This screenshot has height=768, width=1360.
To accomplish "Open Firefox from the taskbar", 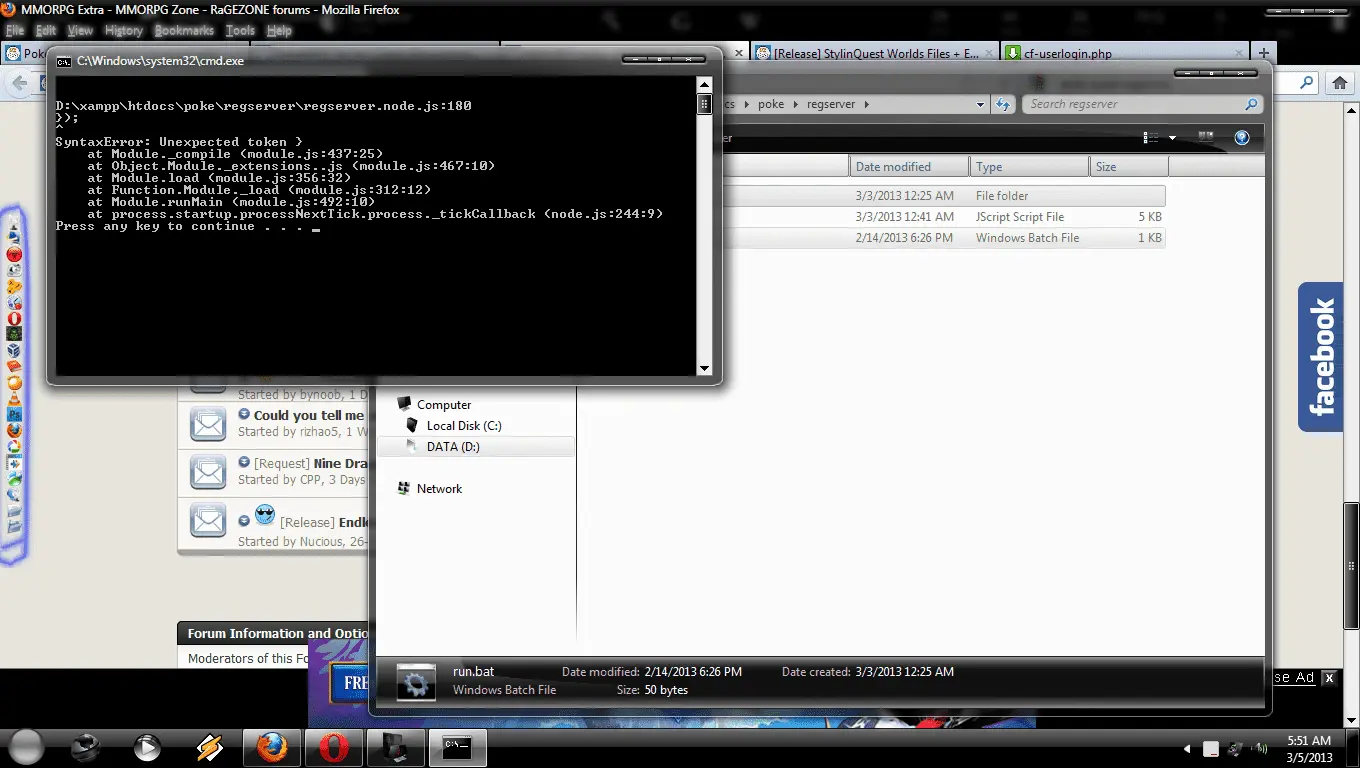I will (271, 747).
